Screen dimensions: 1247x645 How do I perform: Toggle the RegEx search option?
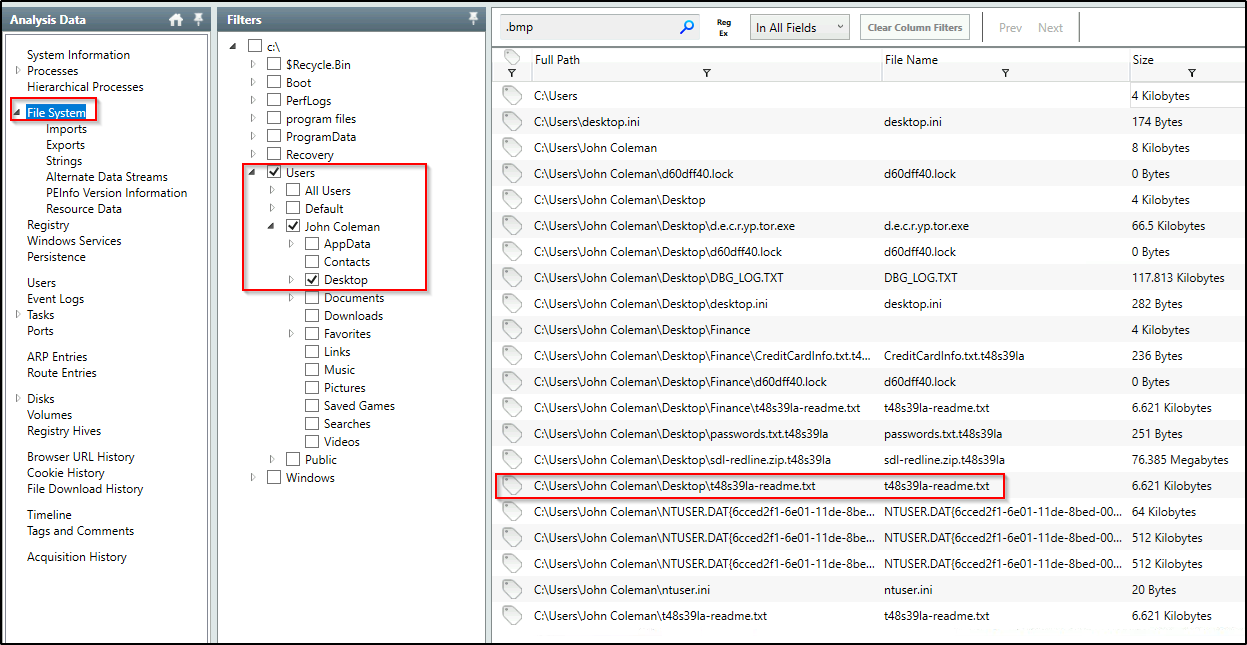click(x=723, y=26)
